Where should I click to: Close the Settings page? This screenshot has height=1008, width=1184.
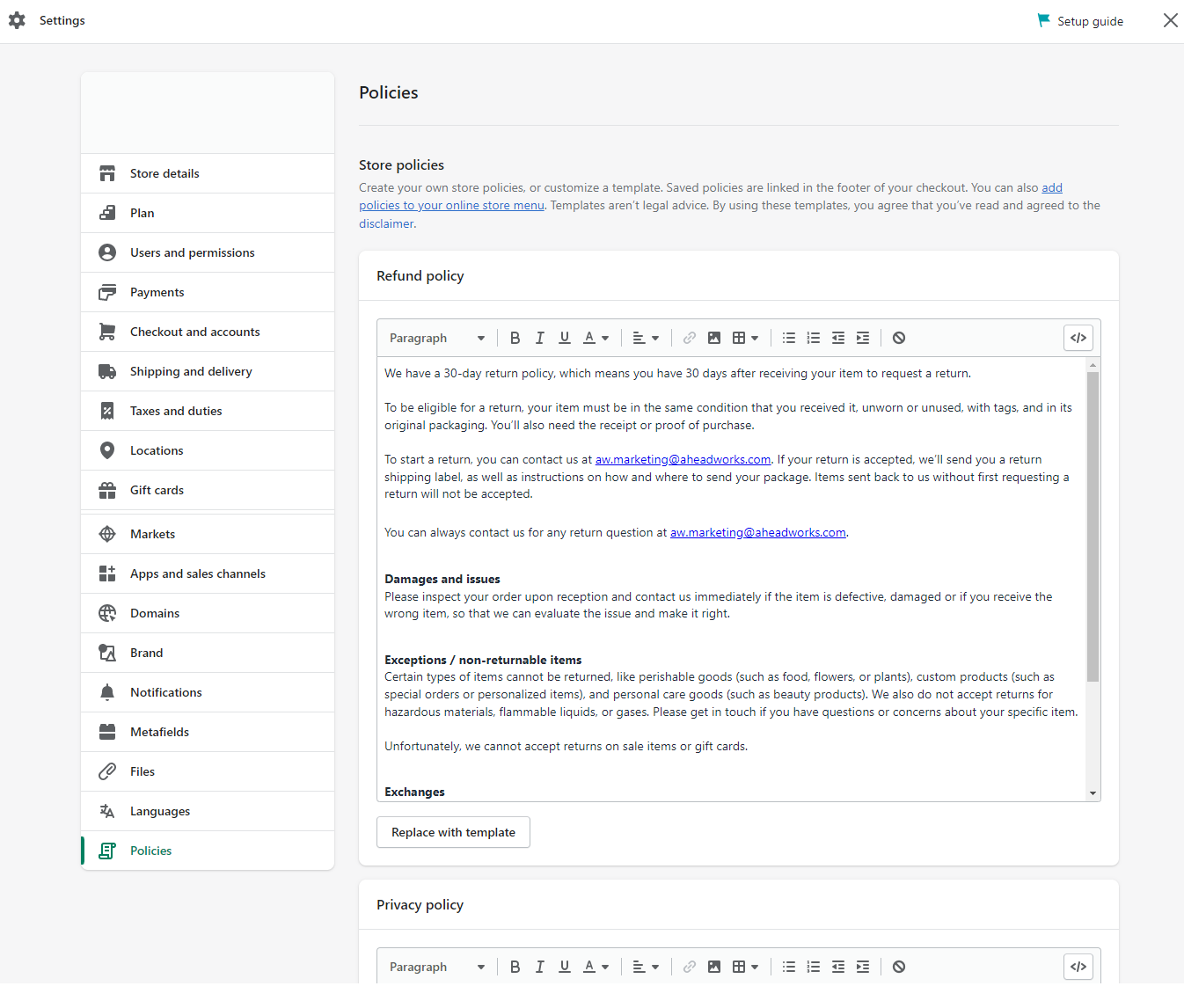coord(1170,20)
